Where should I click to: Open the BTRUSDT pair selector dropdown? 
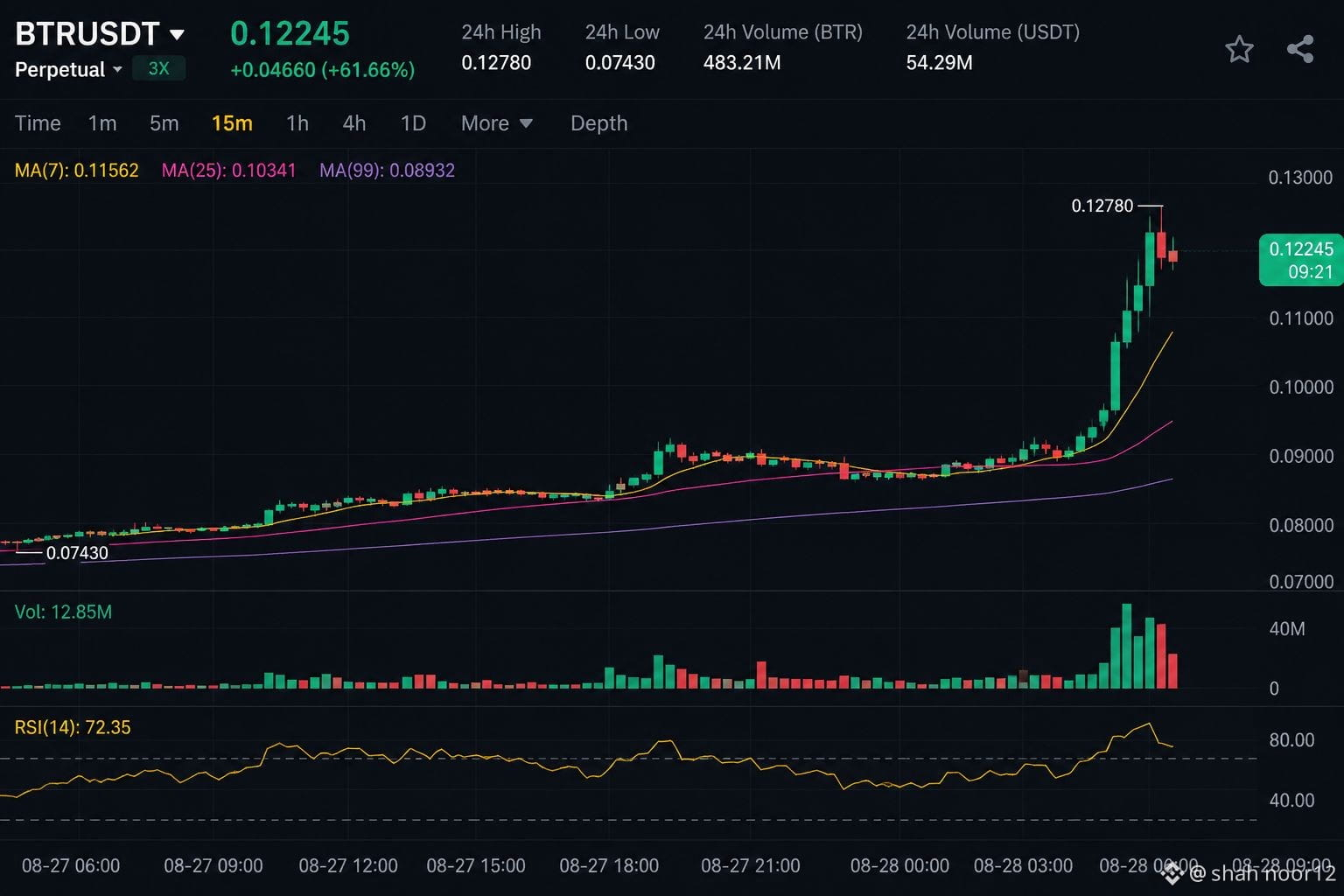click(x=100, y=34)
